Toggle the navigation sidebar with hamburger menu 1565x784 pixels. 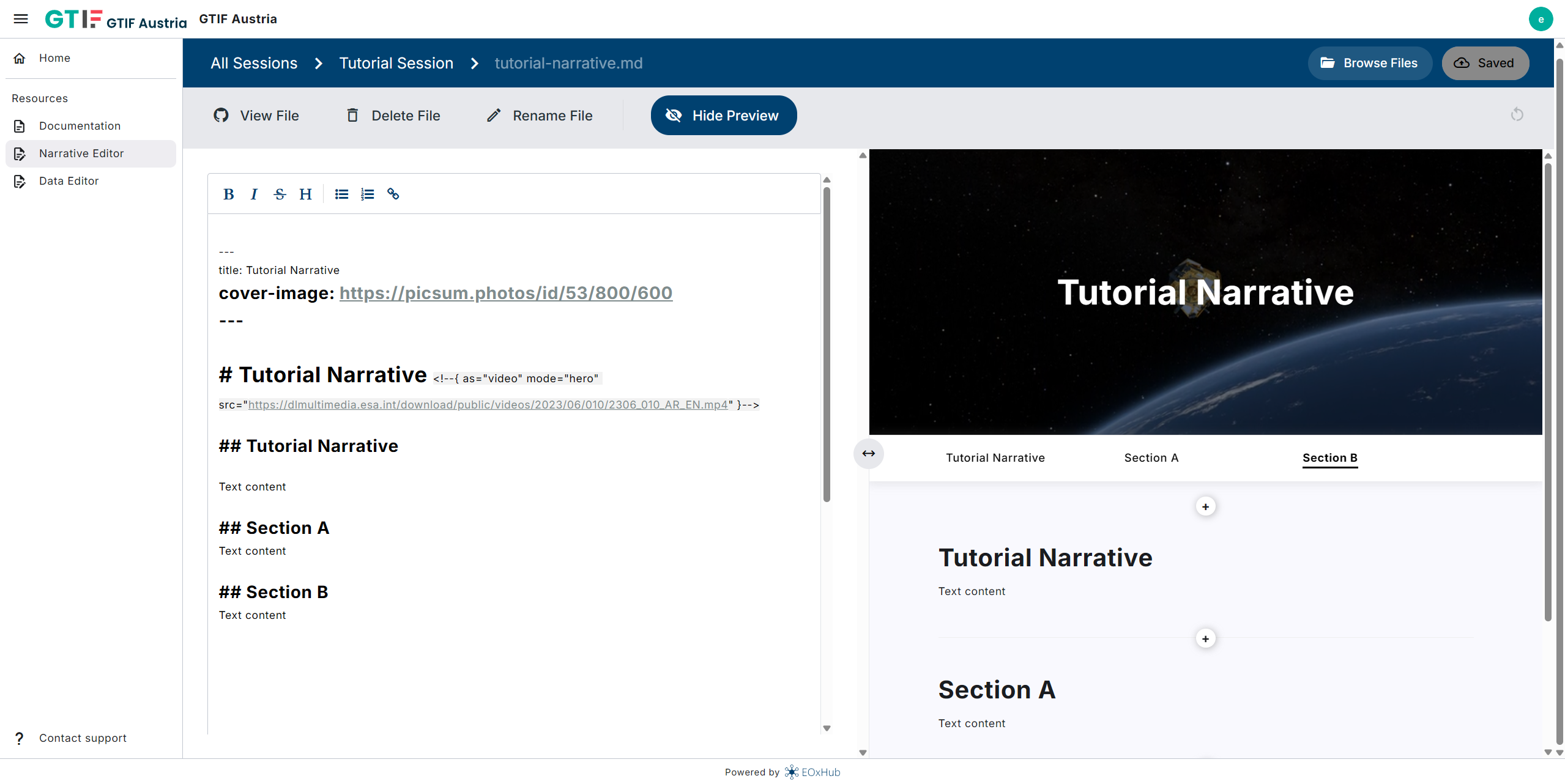[20, 18]
